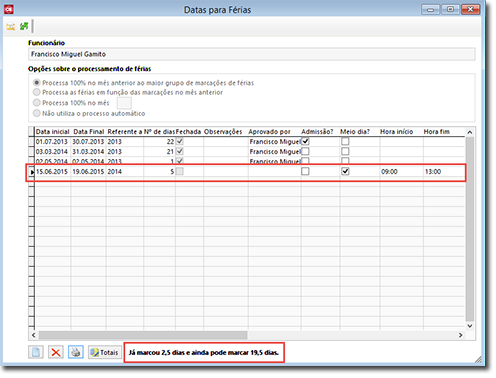The height and width of the screenshot is (378, 496).
Task: Click the date cell 15.06.2015
Action: tap(52, 172)
